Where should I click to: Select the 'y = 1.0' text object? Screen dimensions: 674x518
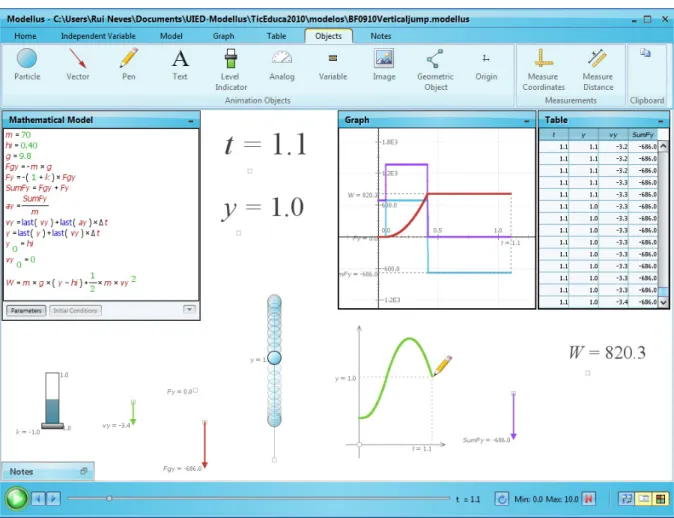[x=263, y=208]
